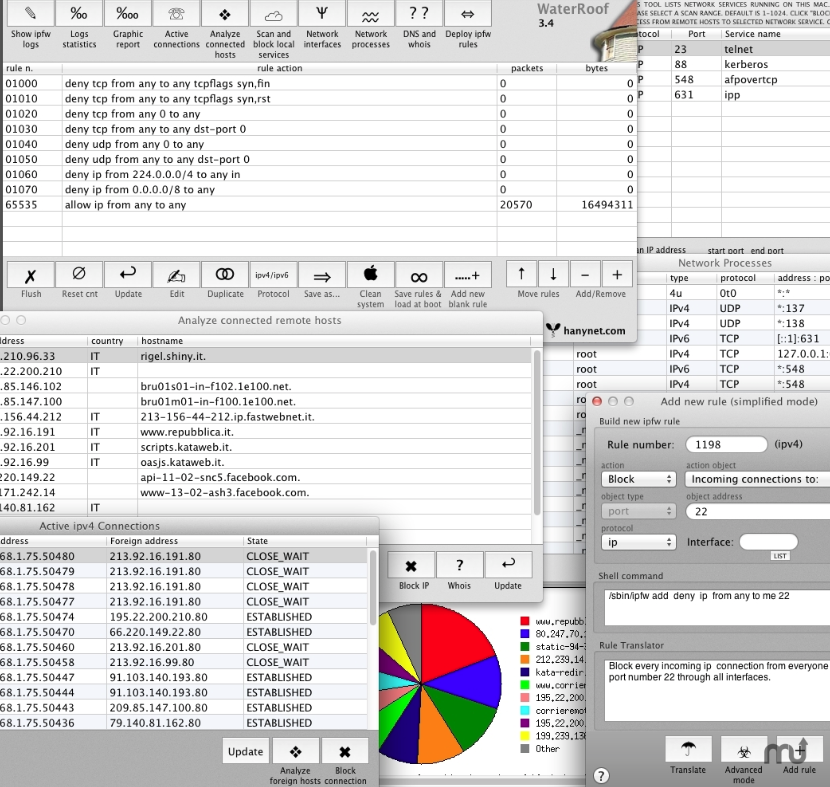The width and height of the screenshot is (830, 787).
Task: Switch to Advanced mode
Action: click(x=744, y=749)
